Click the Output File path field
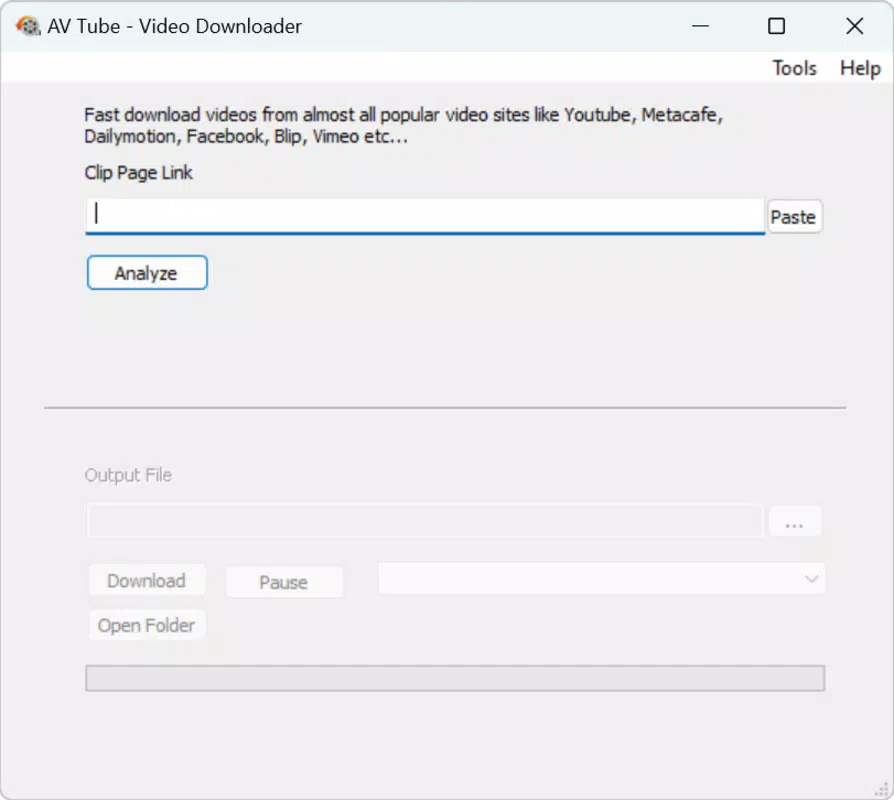The image size is (894, 800). (x=424, y=520)
